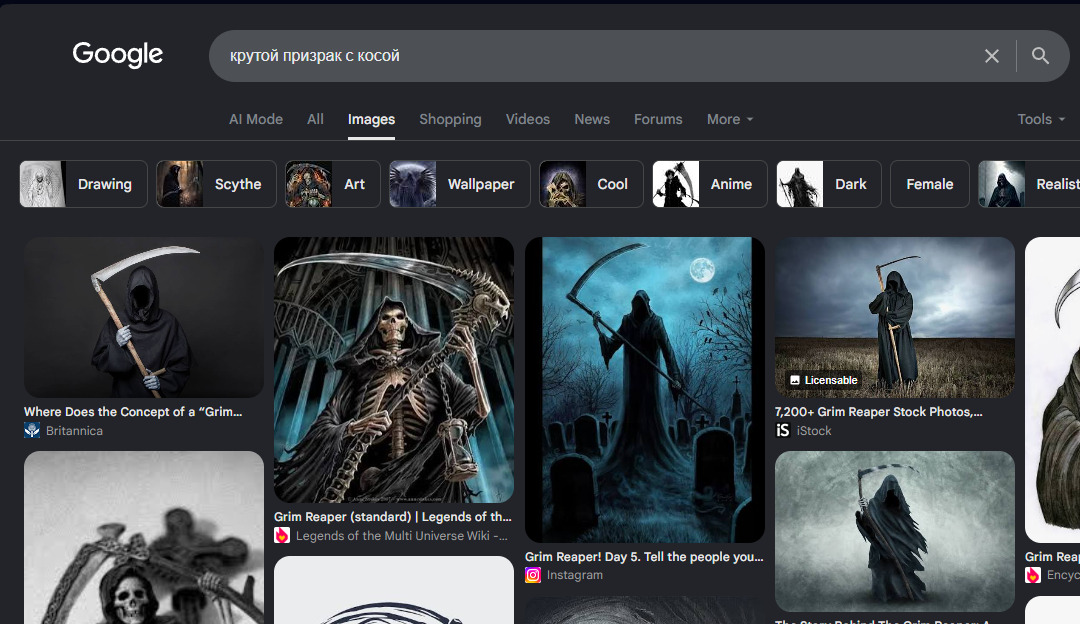Run search with magnifying glass icon

tap(1040, 56)
